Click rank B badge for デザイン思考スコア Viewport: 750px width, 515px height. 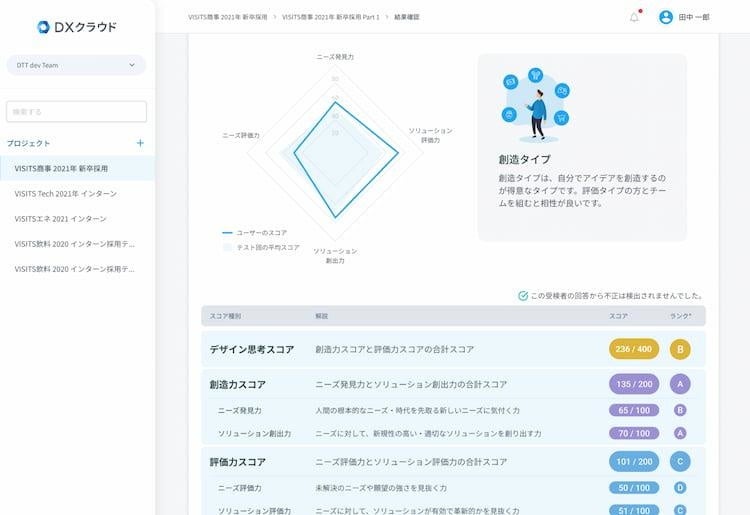(680, 349)
